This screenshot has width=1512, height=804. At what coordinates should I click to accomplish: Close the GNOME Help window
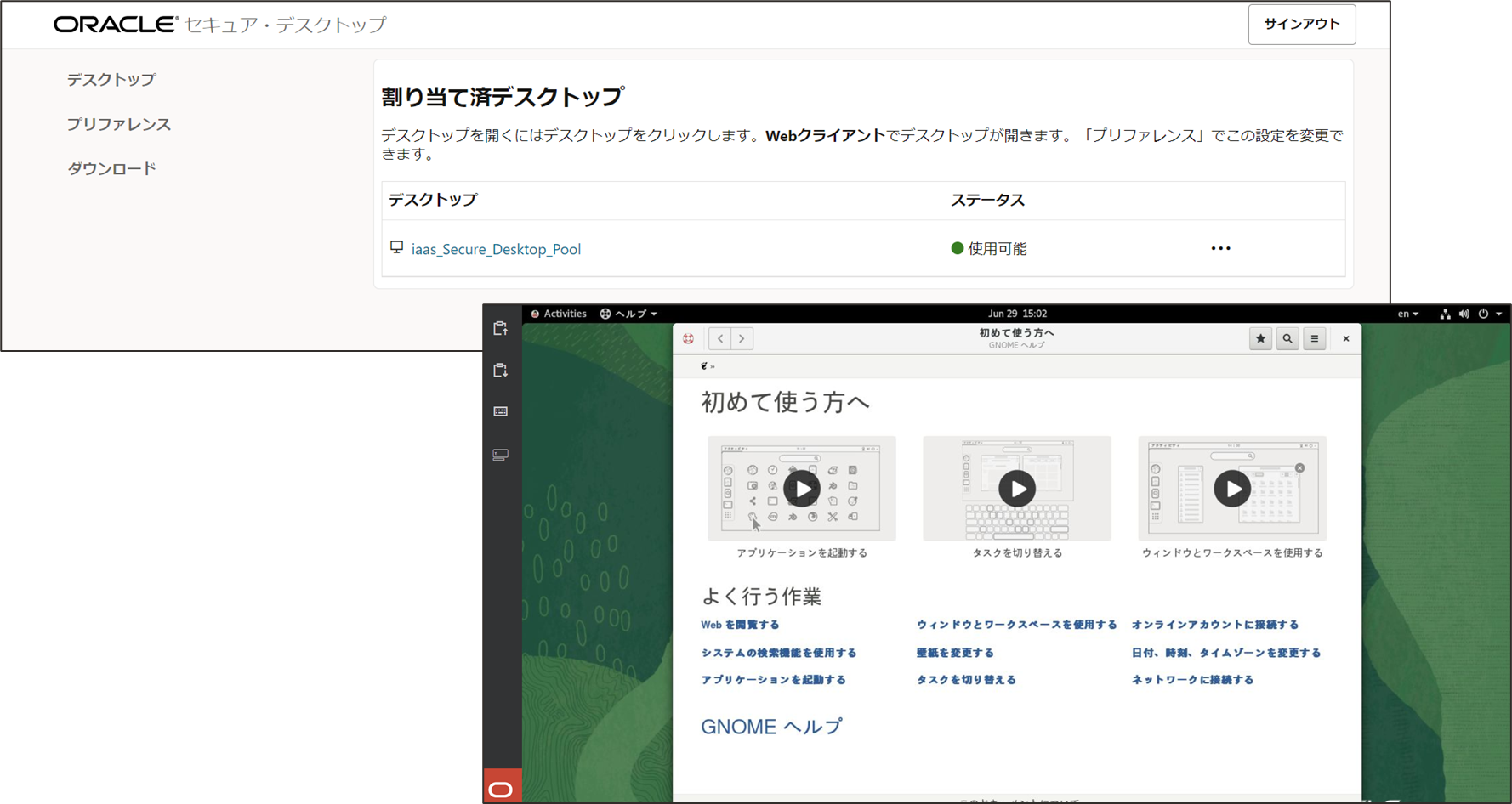point(1346,338)
